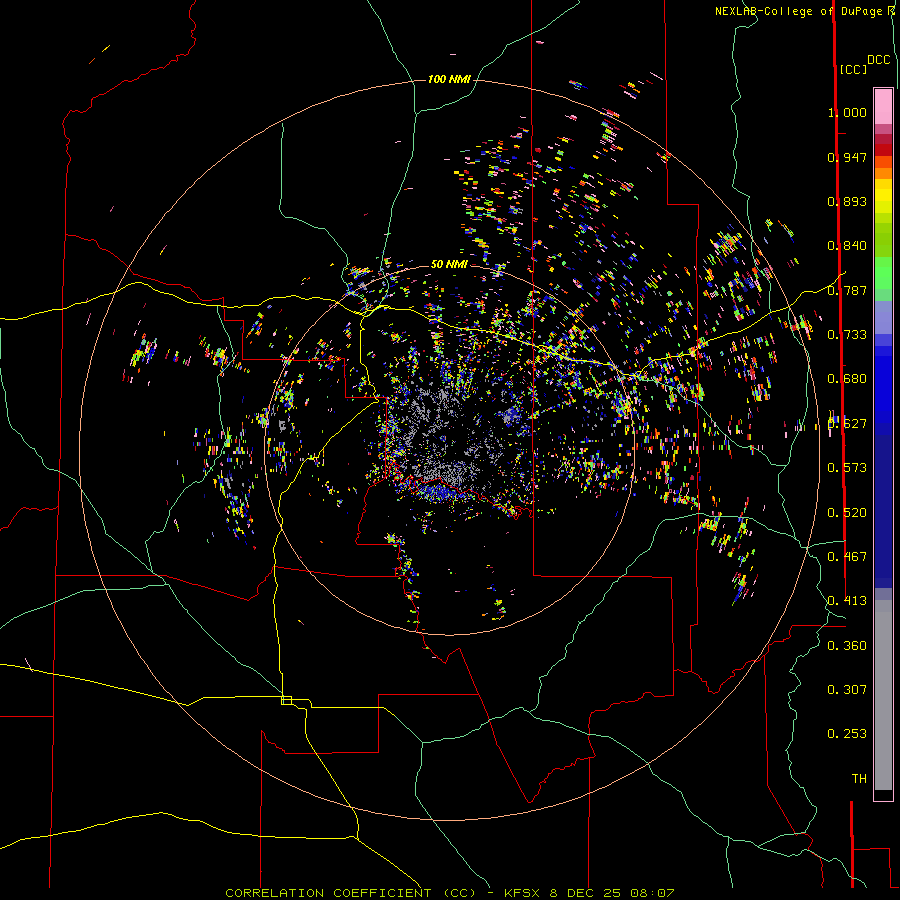Click the bright green segment of the color bar

(x=883, y=273)
